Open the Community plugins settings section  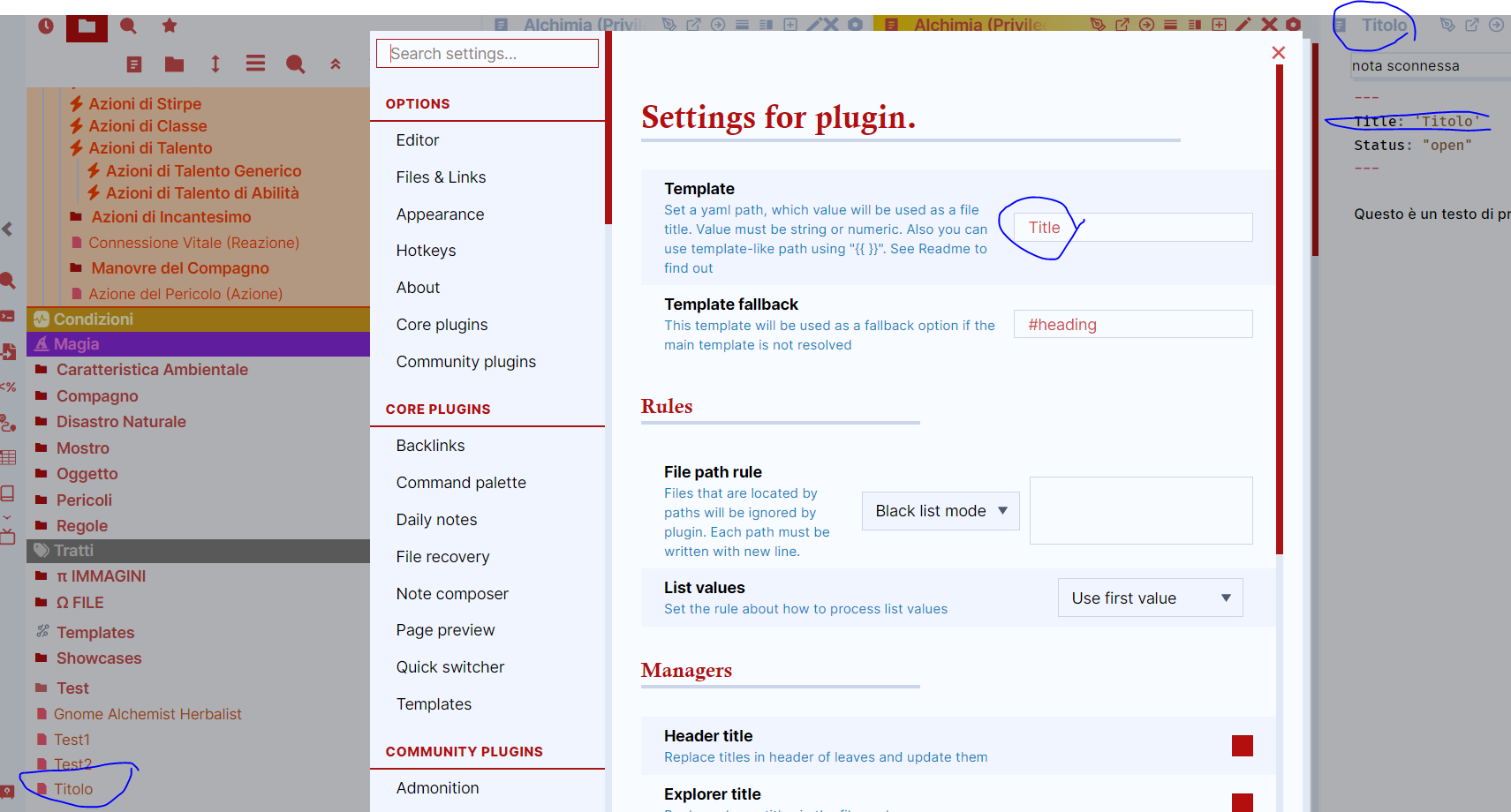(465, 361)
